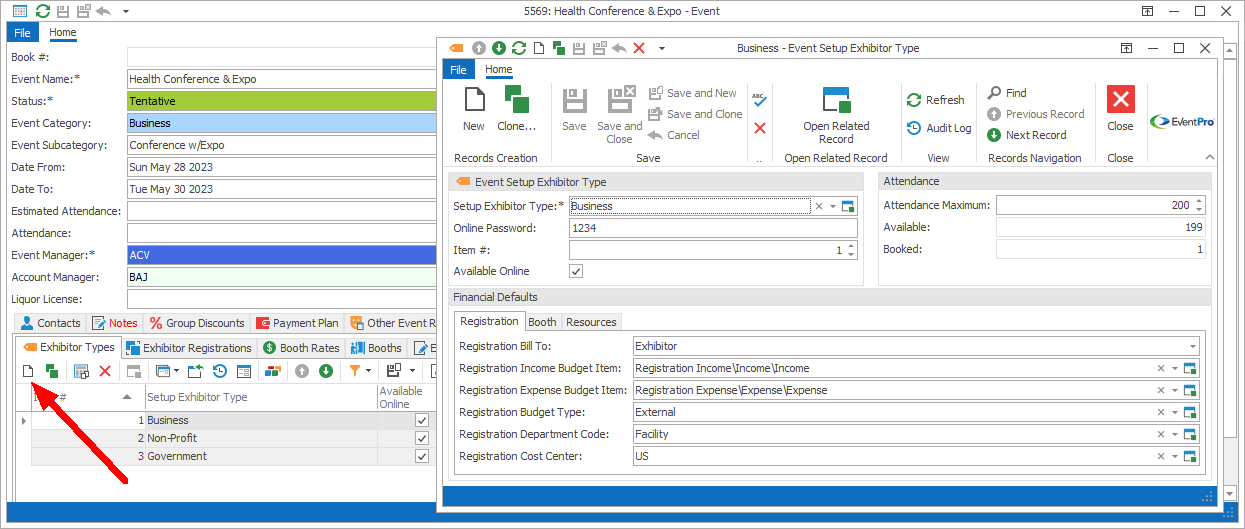The image size is (1245, 529).
Task: Click the Clone ribbon button
Action: (x=516, y=109)
